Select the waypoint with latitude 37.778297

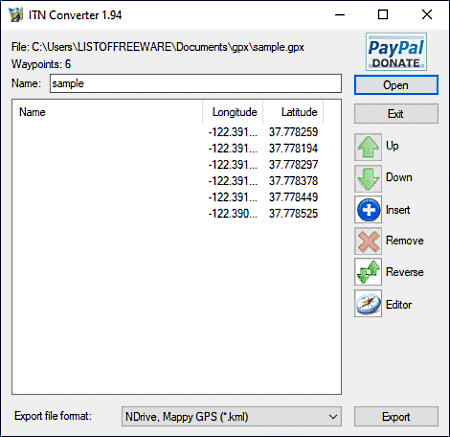[x=168, y=165]
